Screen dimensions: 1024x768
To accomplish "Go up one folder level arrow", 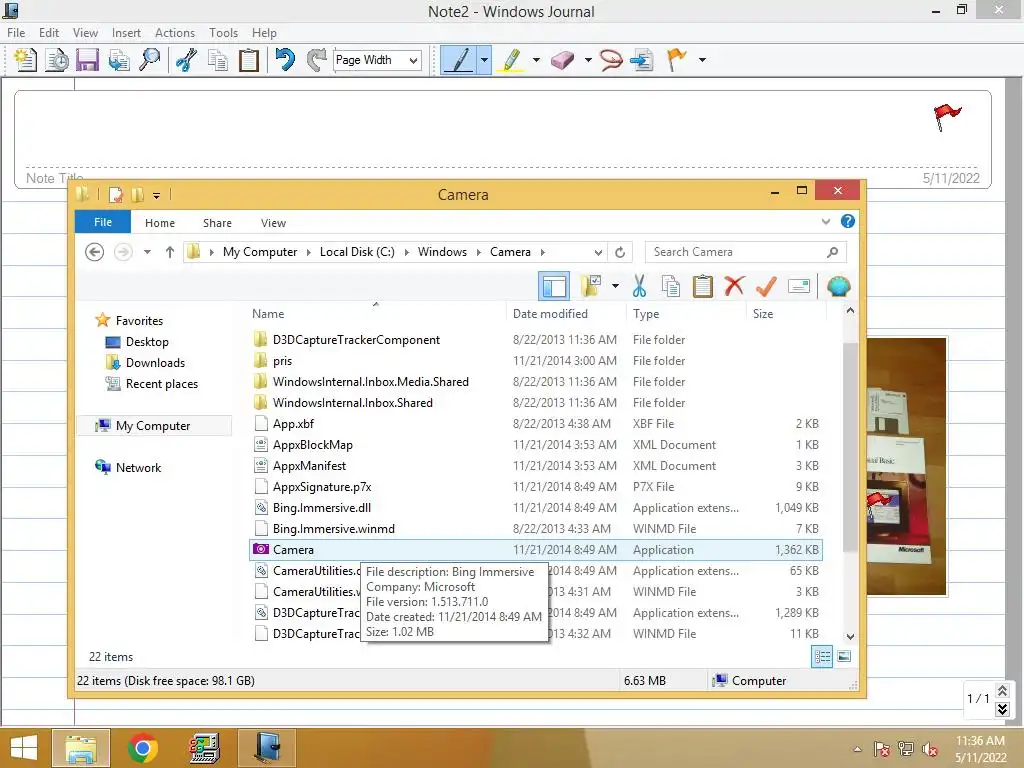I will 170,252.
